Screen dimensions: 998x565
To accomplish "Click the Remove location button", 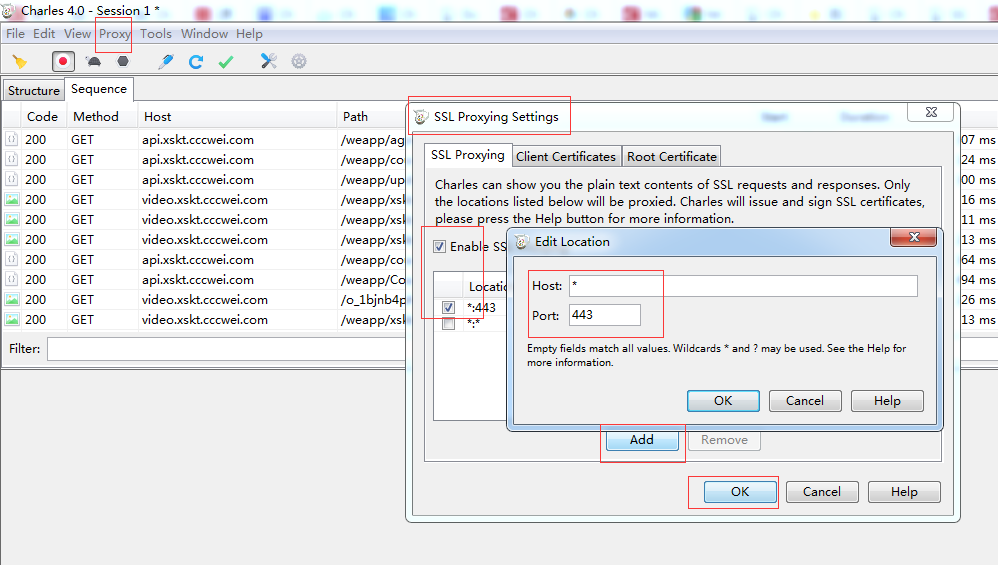I will [x=724, y=440].
